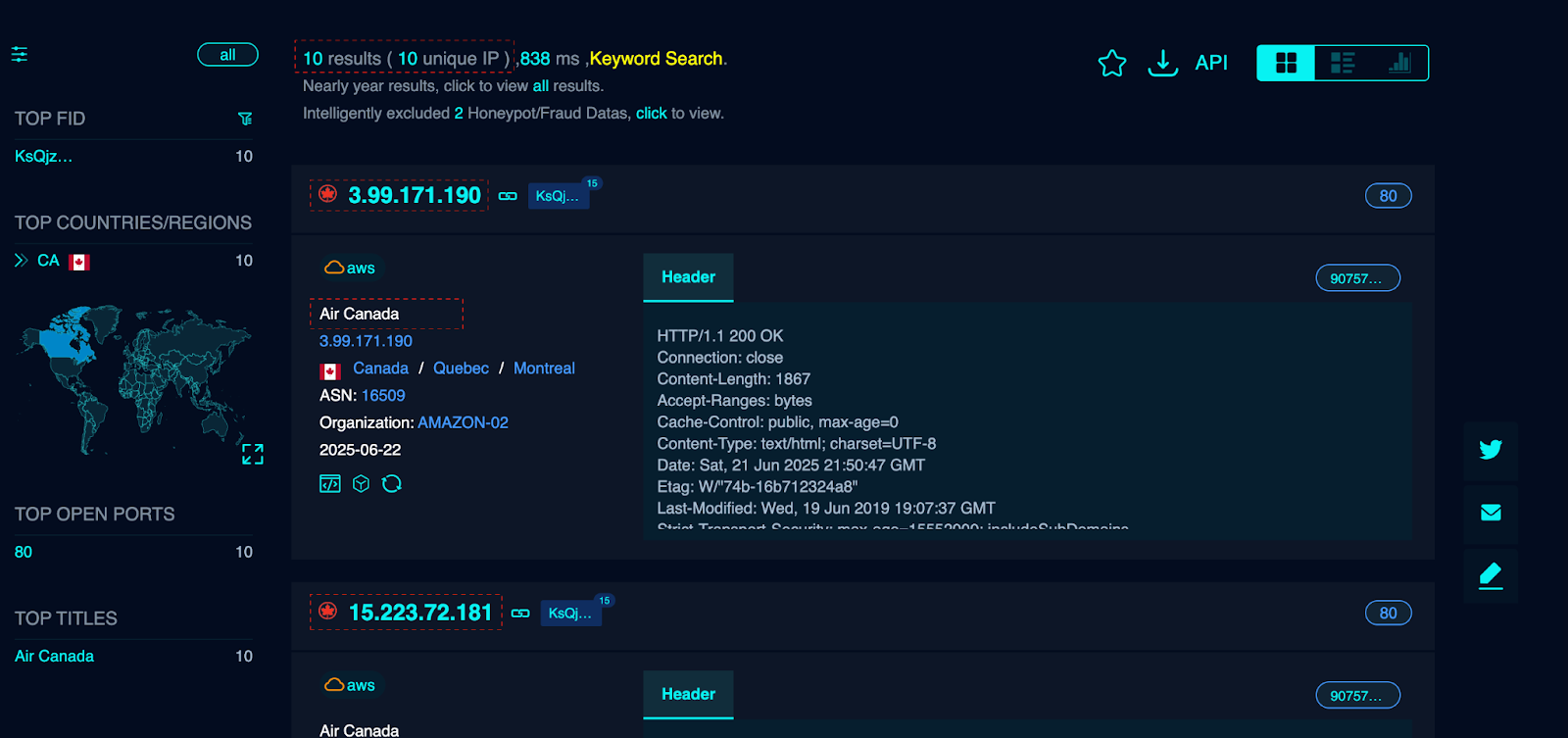The image size is (1568, 738).
Task: Click Canada flag next to Canada link
Action: [330, 371]
